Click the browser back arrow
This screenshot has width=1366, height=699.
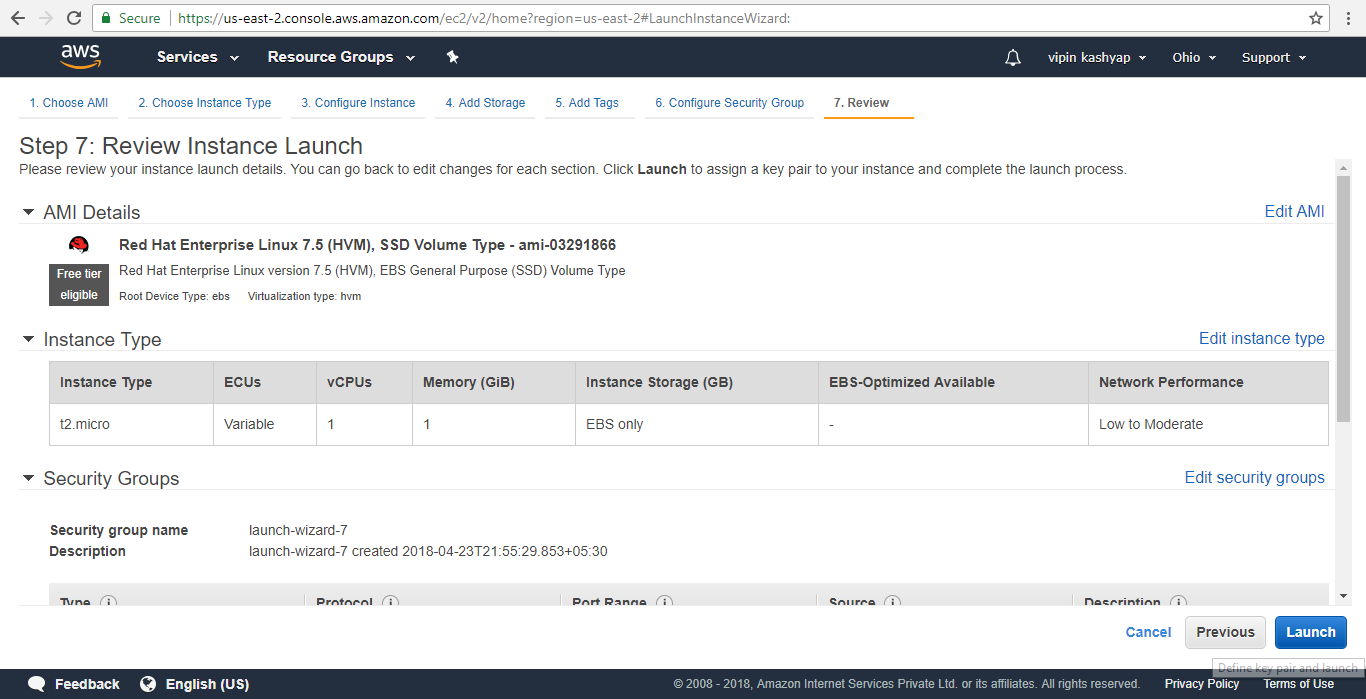(x=18, y=18)
